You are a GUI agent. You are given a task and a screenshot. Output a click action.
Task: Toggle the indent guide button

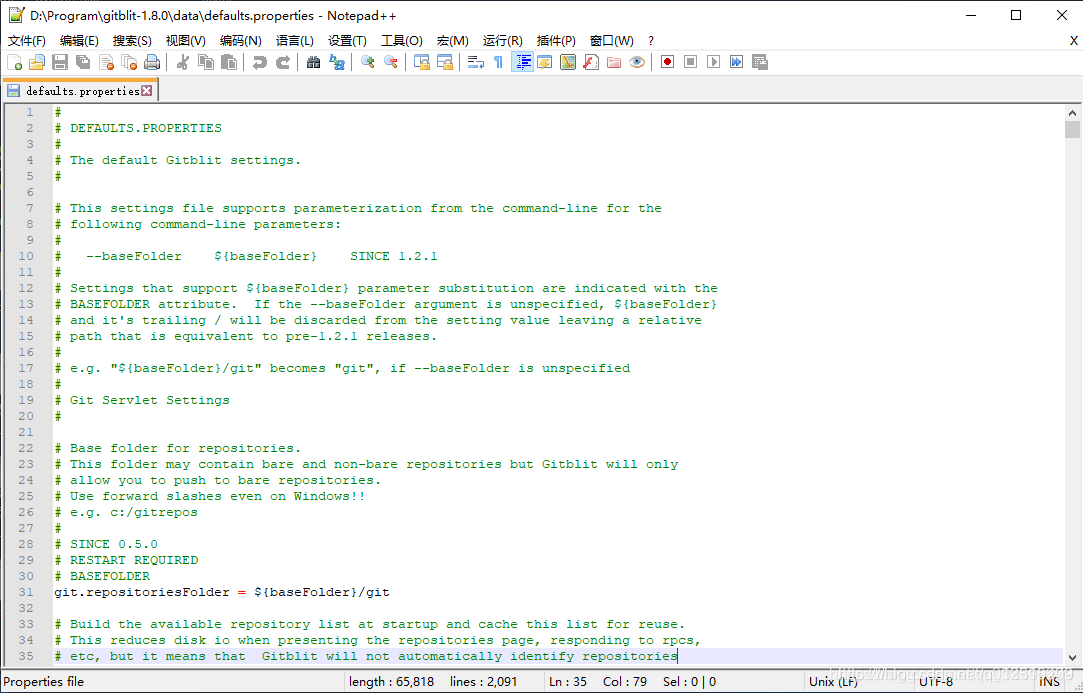522,62
